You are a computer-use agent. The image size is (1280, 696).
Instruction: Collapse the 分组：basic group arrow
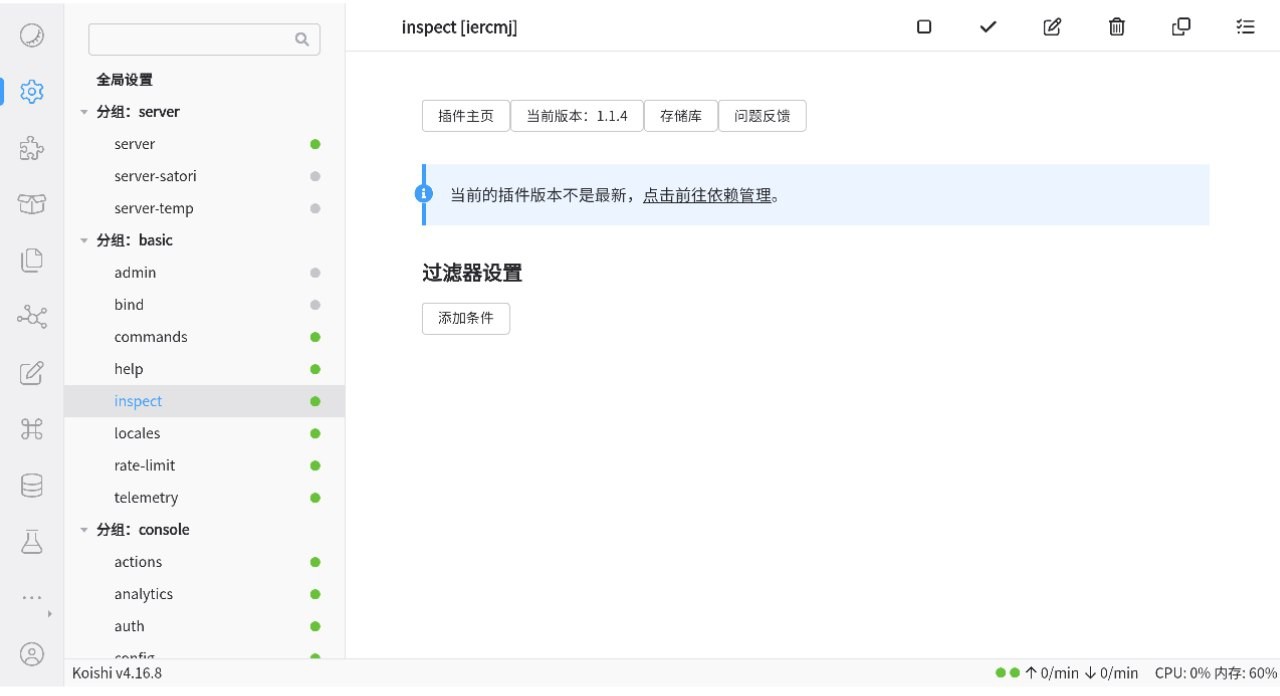[x=84, y=240]
